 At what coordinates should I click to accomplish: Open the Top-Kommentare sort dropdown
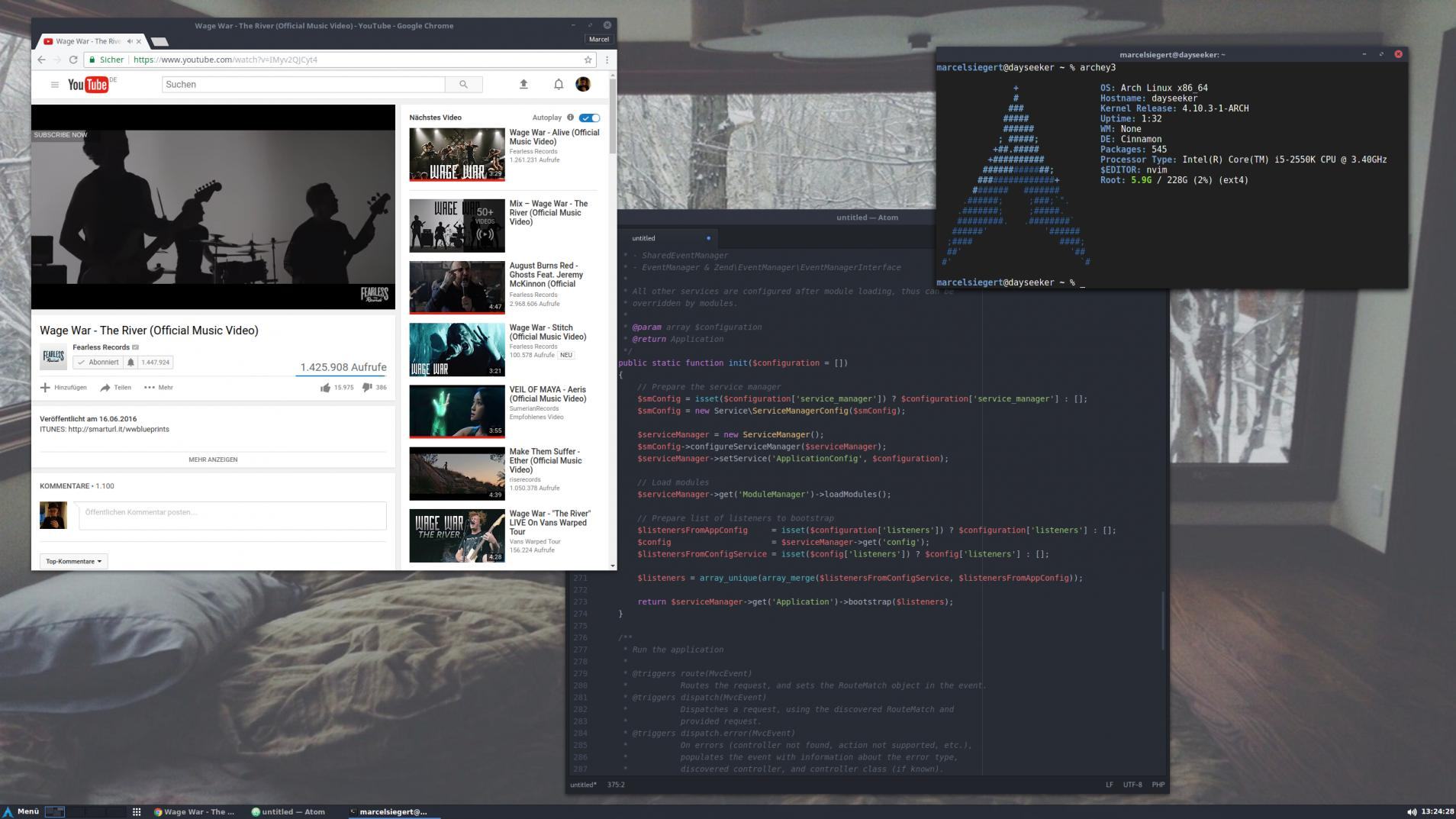click(73, 562)
